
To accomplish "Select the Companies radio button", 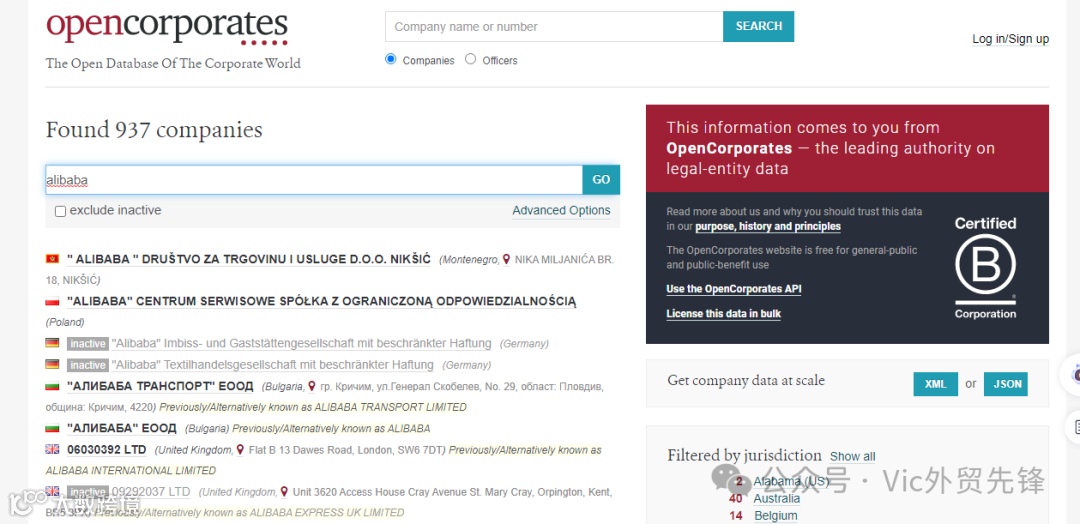I will click(391, 59).
